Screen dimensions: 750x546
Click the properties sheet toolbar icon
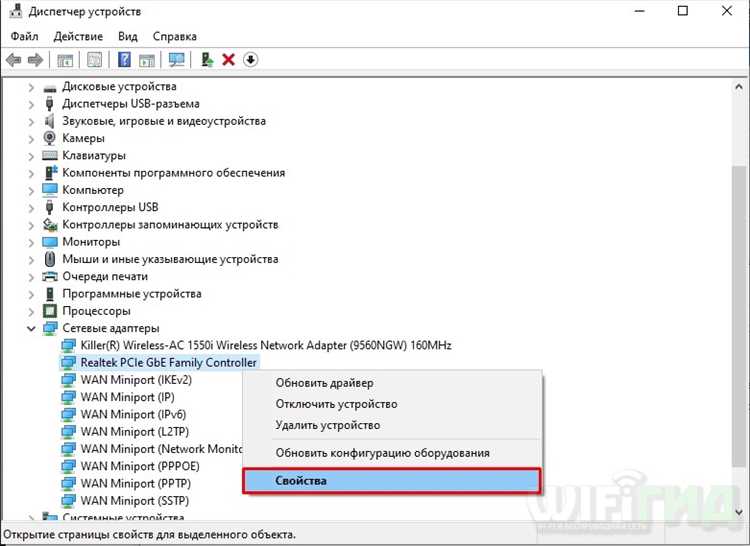point(94,60)
